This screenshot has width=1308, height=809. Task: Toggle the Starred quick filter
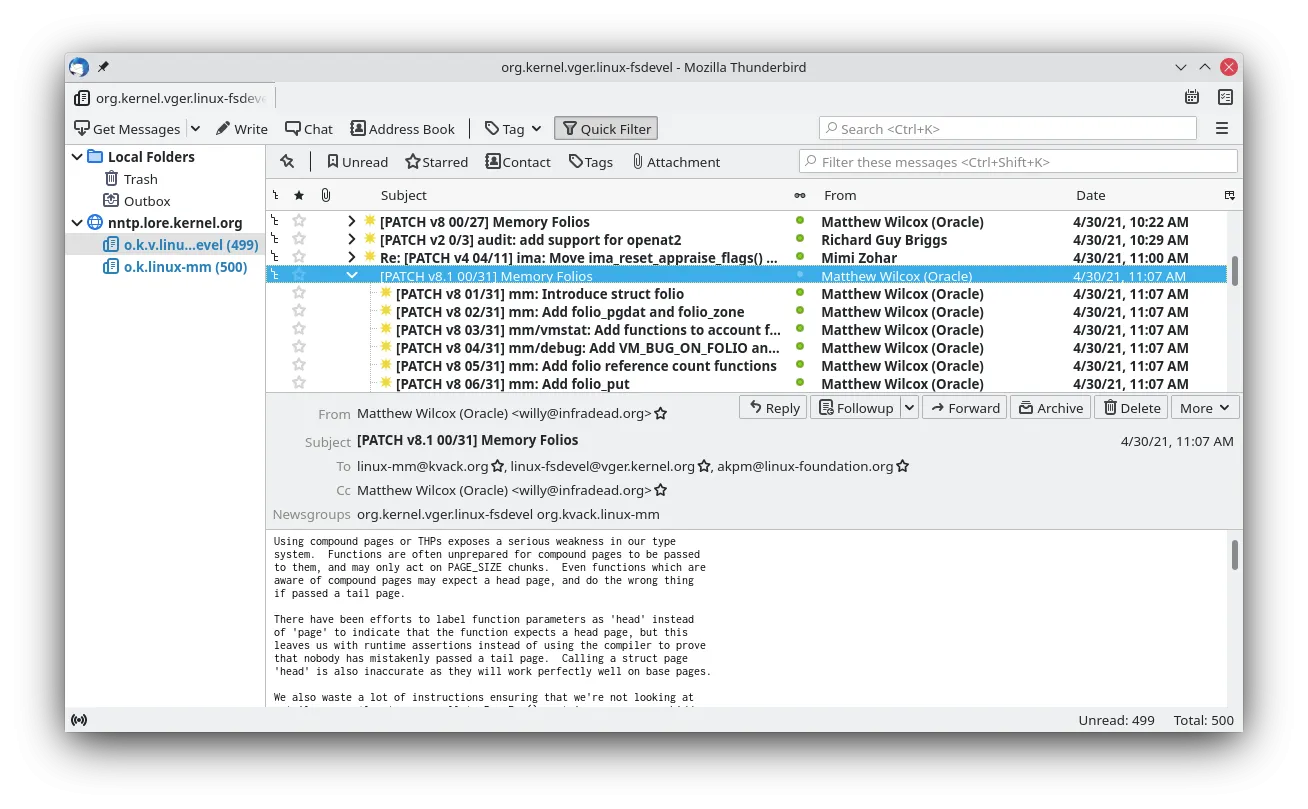click(x=436, y=161)
